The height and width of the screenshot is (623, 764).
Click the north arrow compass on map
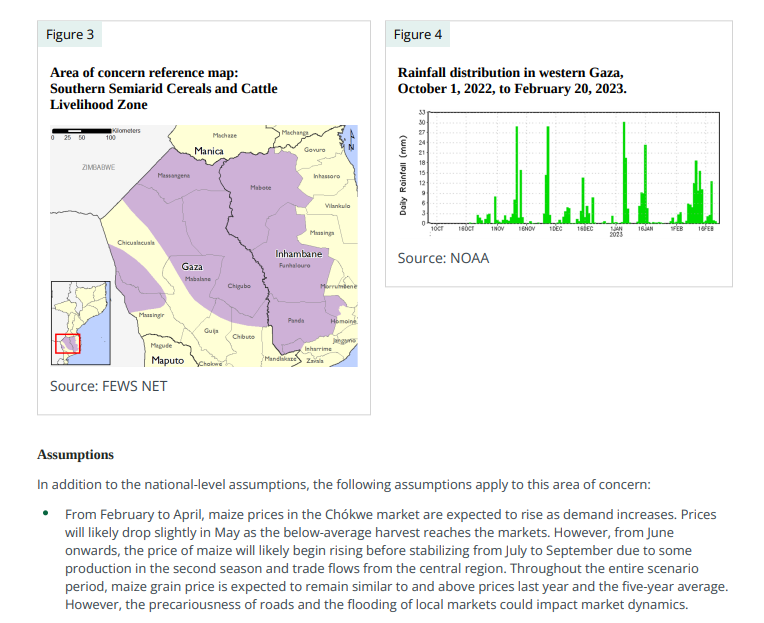(350, 142)
